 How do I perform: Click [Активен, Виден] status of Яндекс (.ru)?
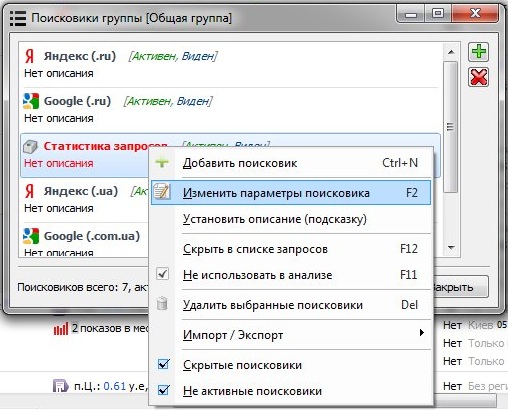(173, 56)
